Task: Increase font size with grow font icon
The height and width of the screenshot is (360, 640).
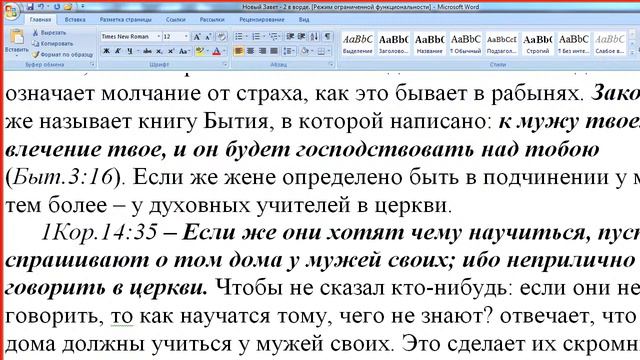Action: [x=197, y=37]
